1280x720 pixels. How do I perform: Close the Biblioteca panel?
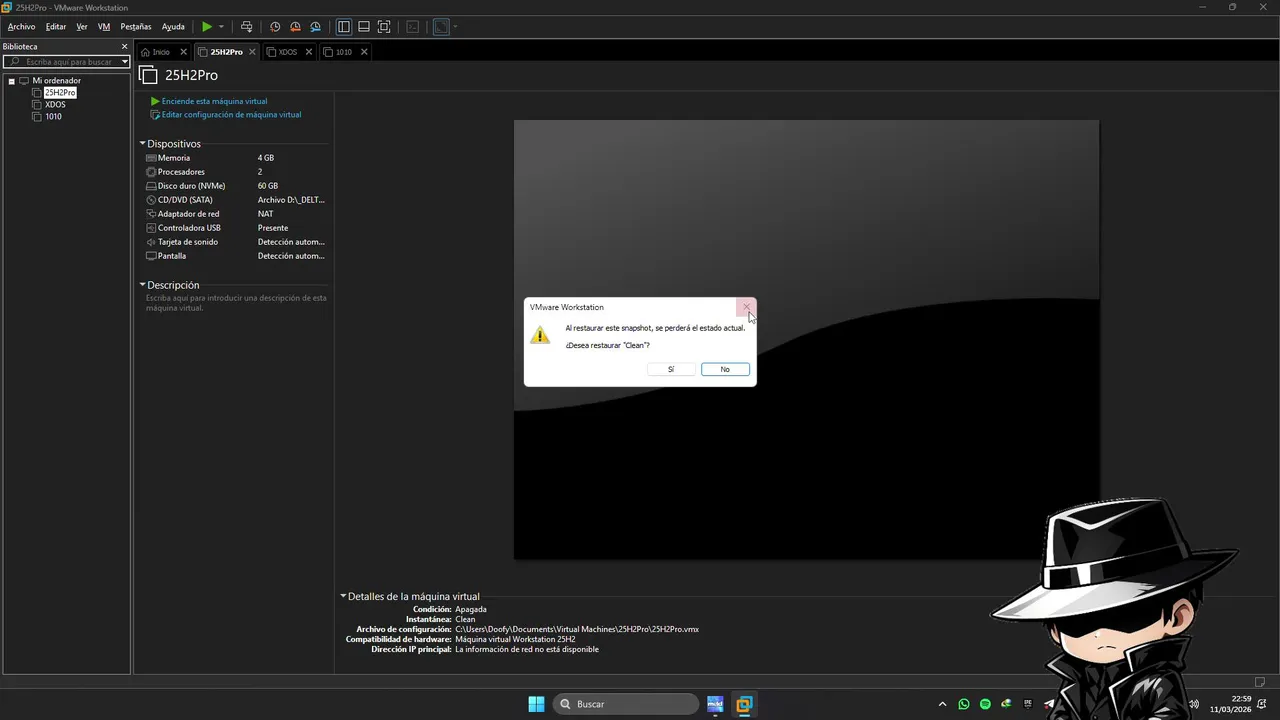pyautogui.click(x=125, y=46)
